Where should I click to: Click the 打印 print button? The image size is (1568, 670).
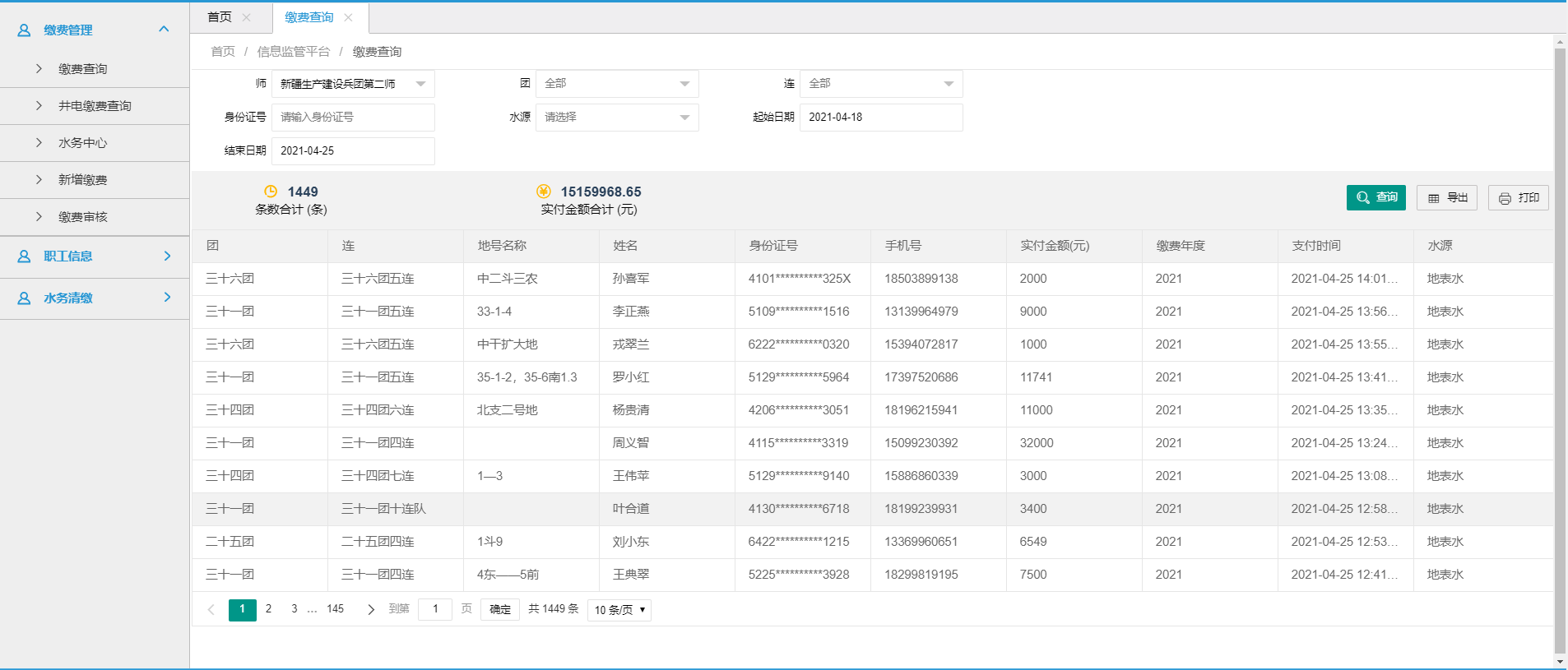1518,198
